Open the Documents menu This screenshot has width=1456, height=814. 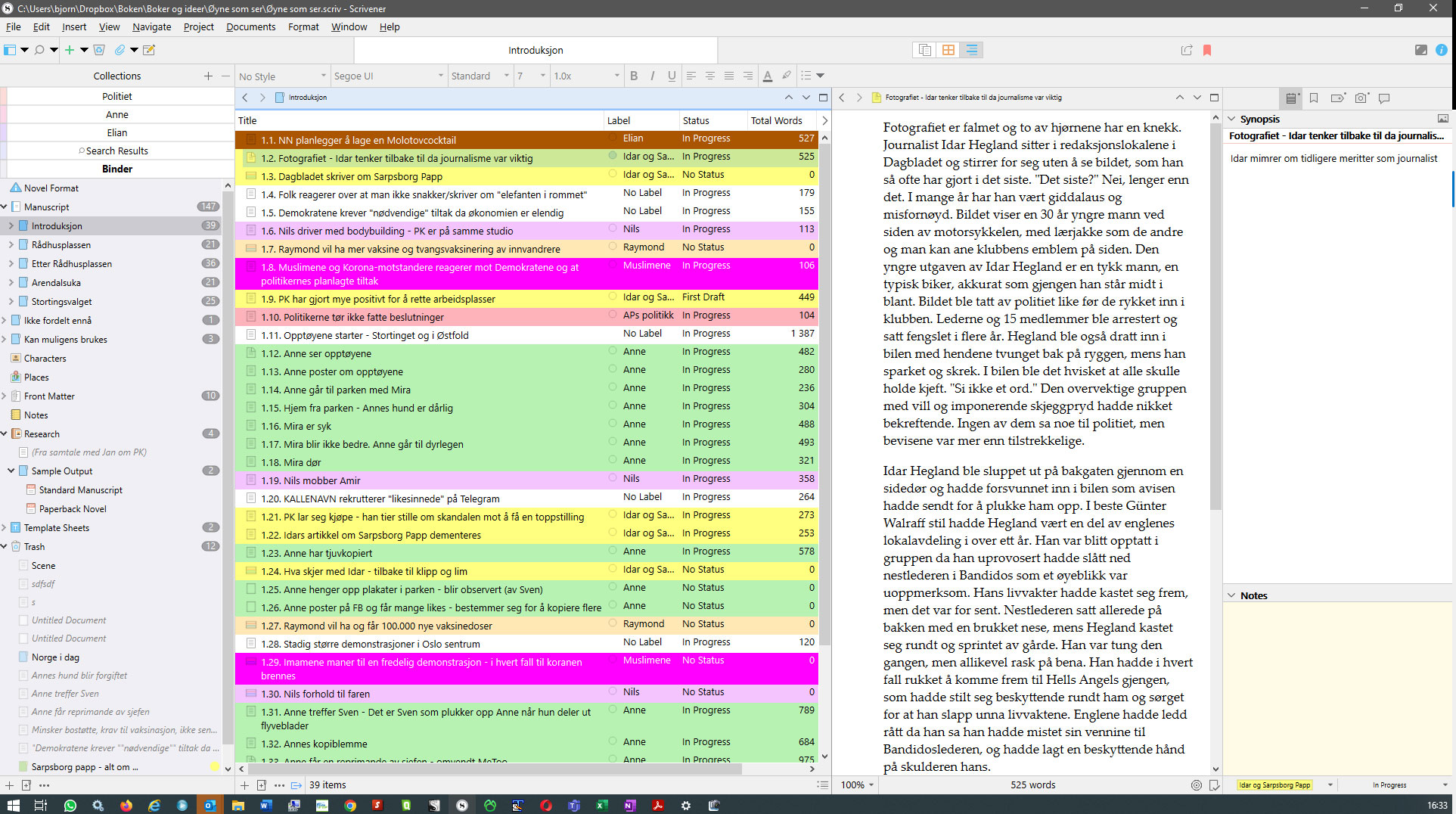[250, 26]
